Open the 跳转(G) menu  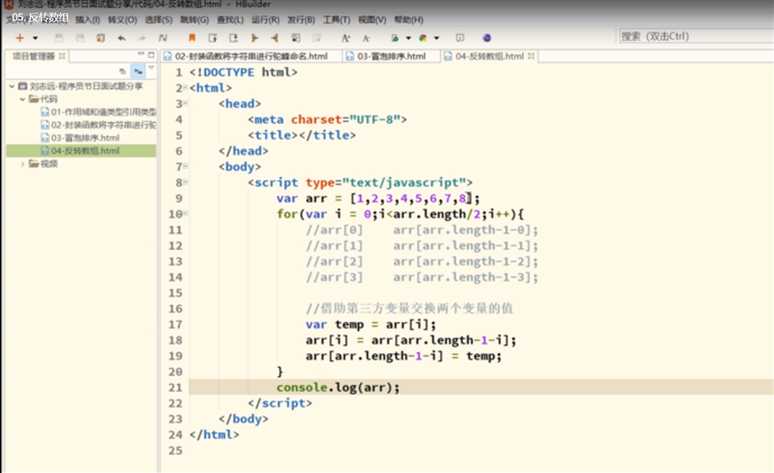pyautogui.click(x=194, y=20)
